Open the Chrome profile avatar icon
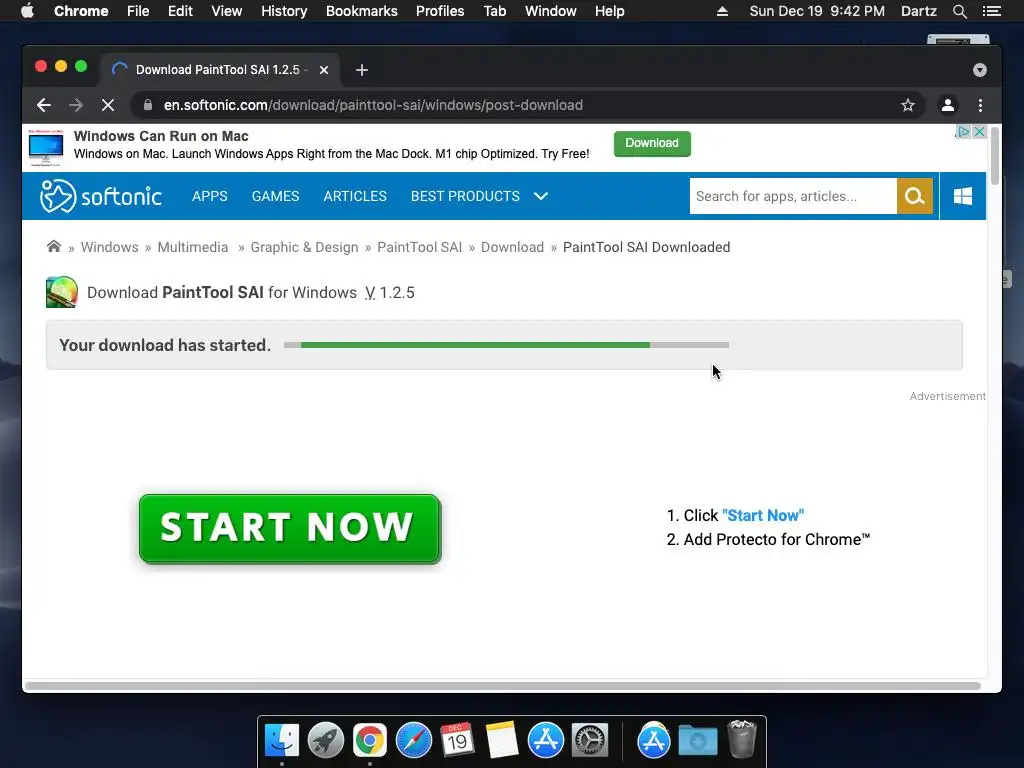 948,105
